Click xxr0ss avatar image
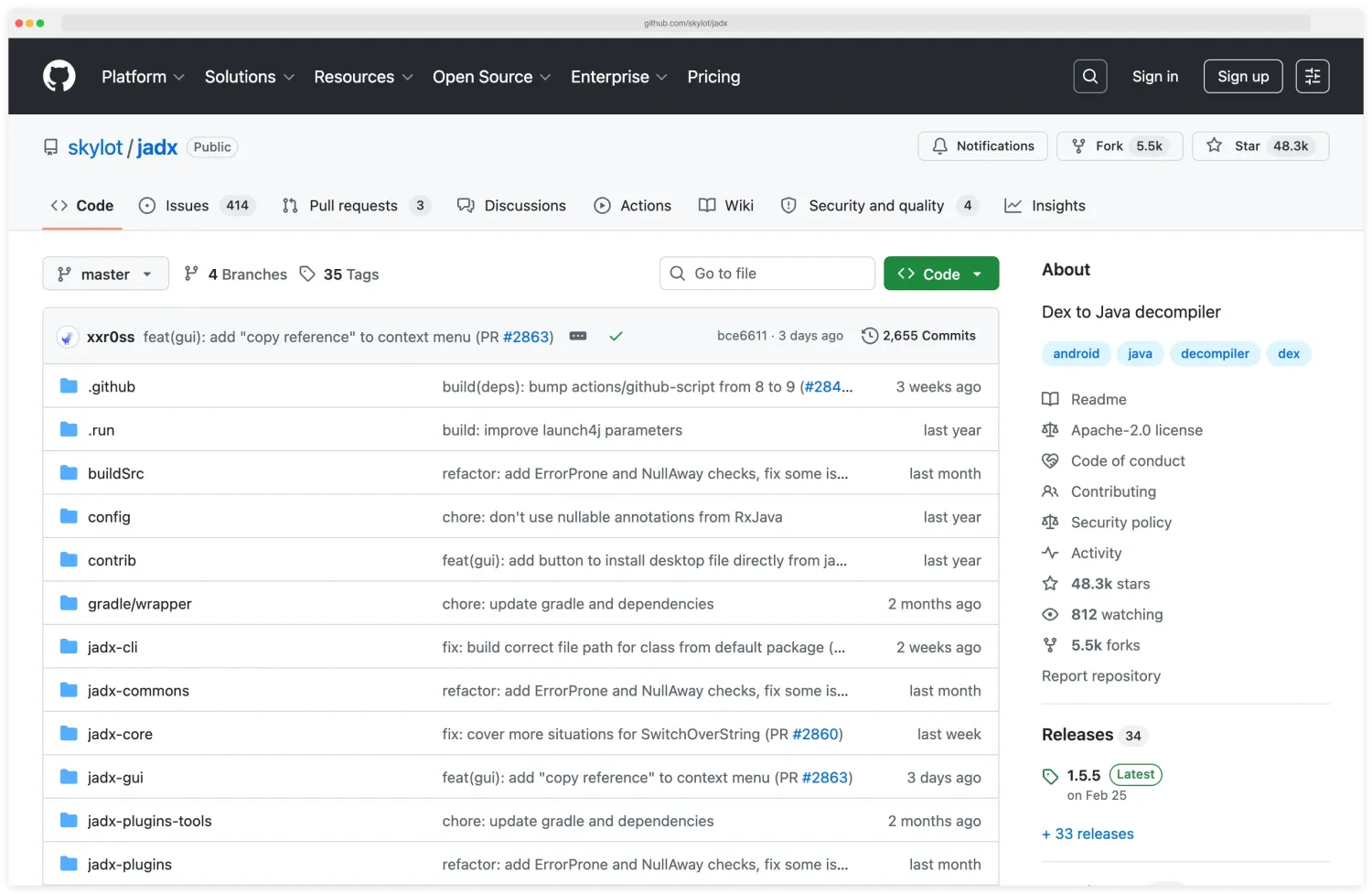 (x=67, y=337)
